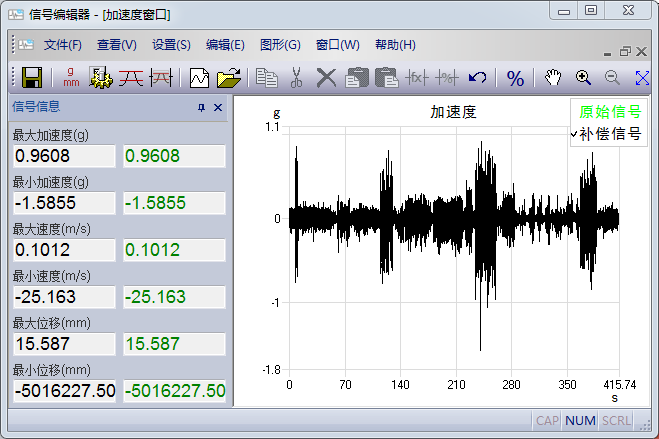659x439 pixels.
Task: Open the 图形(G) menu
Action: coord(279,45)
